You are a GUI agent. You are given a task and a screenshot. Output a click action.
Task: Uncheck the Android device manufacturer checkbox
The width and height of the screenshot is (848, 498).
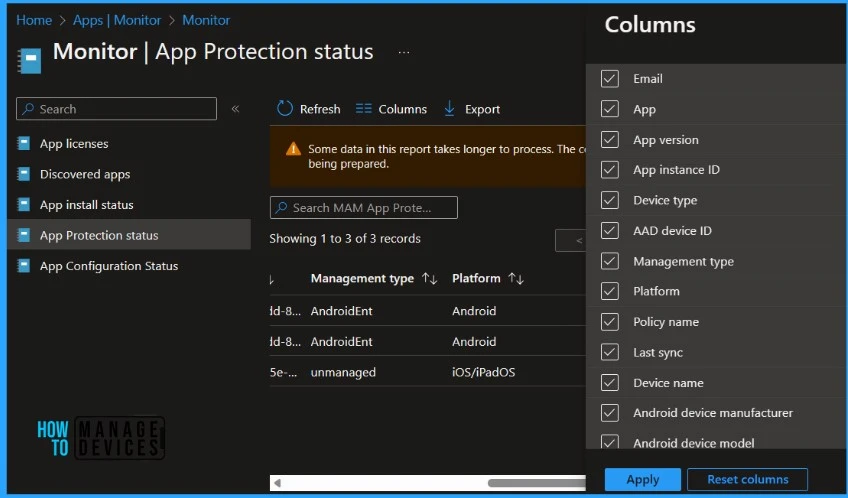click(x=610, y=413)
